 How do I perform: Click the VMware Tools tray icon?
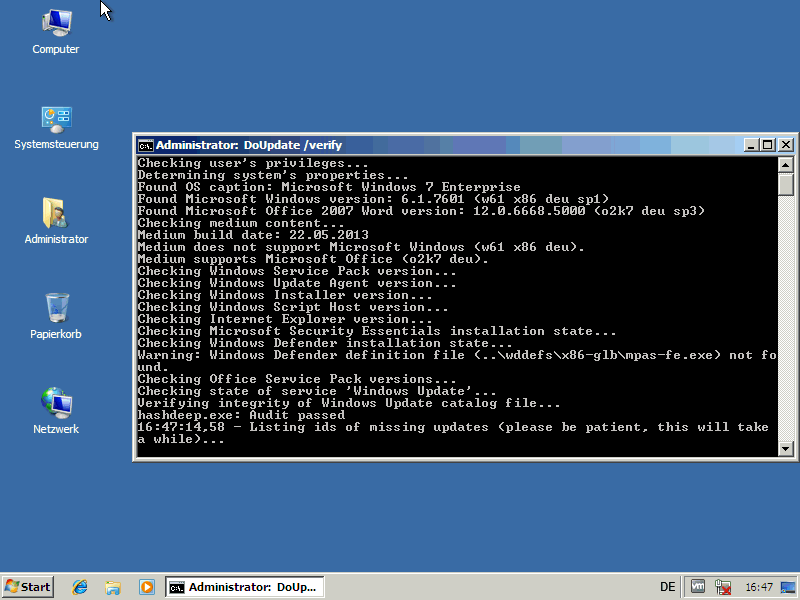tap(699, 587)
